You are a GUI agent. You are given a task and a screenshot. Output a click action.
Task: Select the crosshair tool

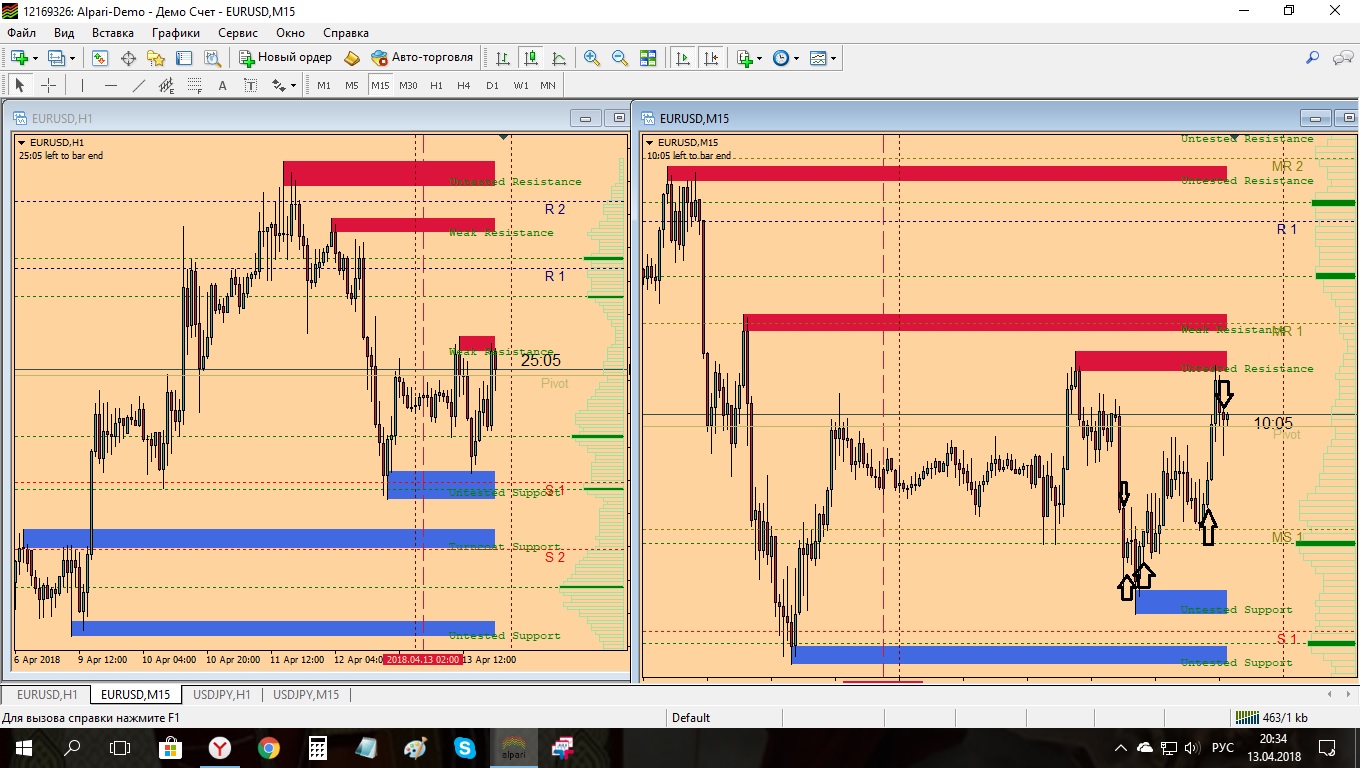47,85
